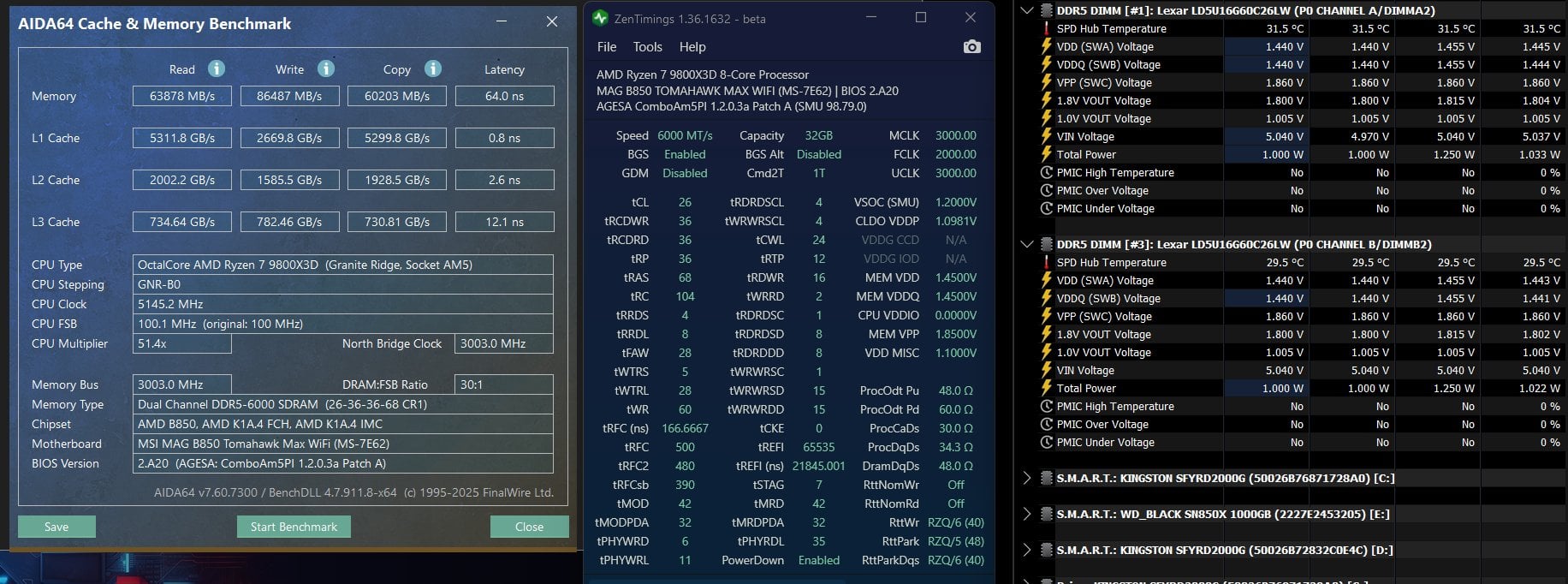The height and width of the screenshot is (584, 1568).
Task: Click the tREFI value 65535
Action: pyautogui.click(x=819, y=447)
